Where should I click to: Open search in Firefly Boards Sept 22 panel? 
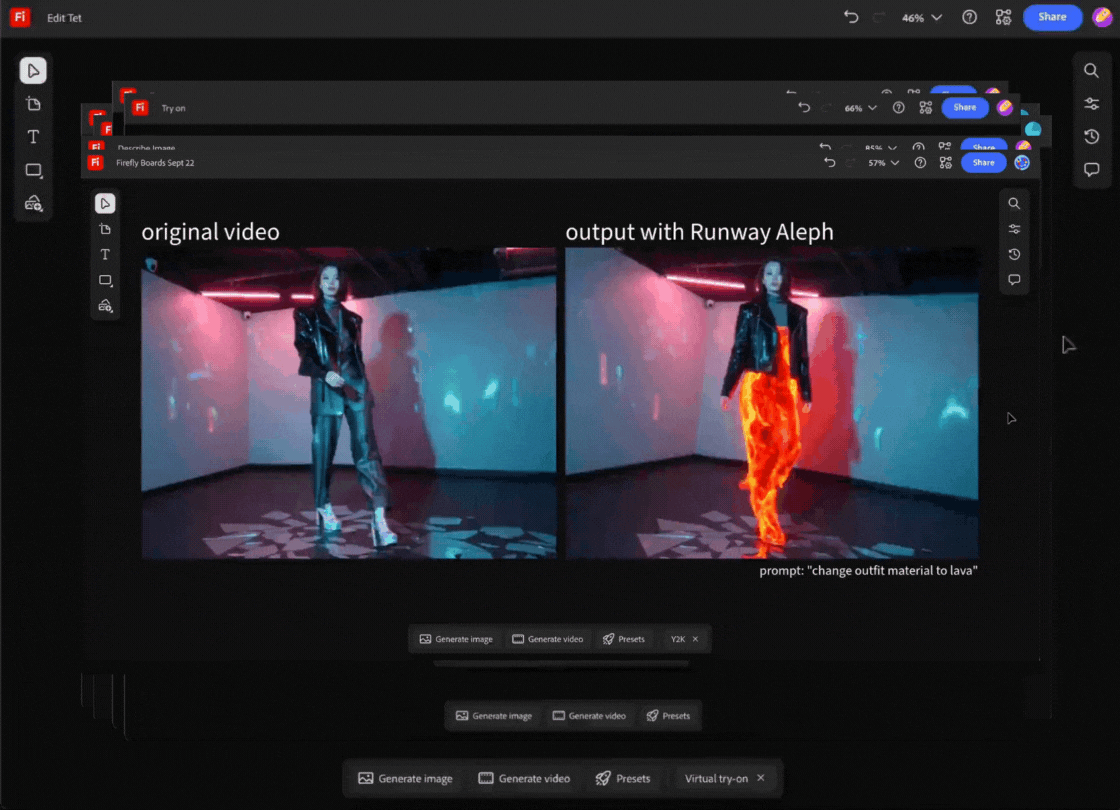tap(1014, 204)
